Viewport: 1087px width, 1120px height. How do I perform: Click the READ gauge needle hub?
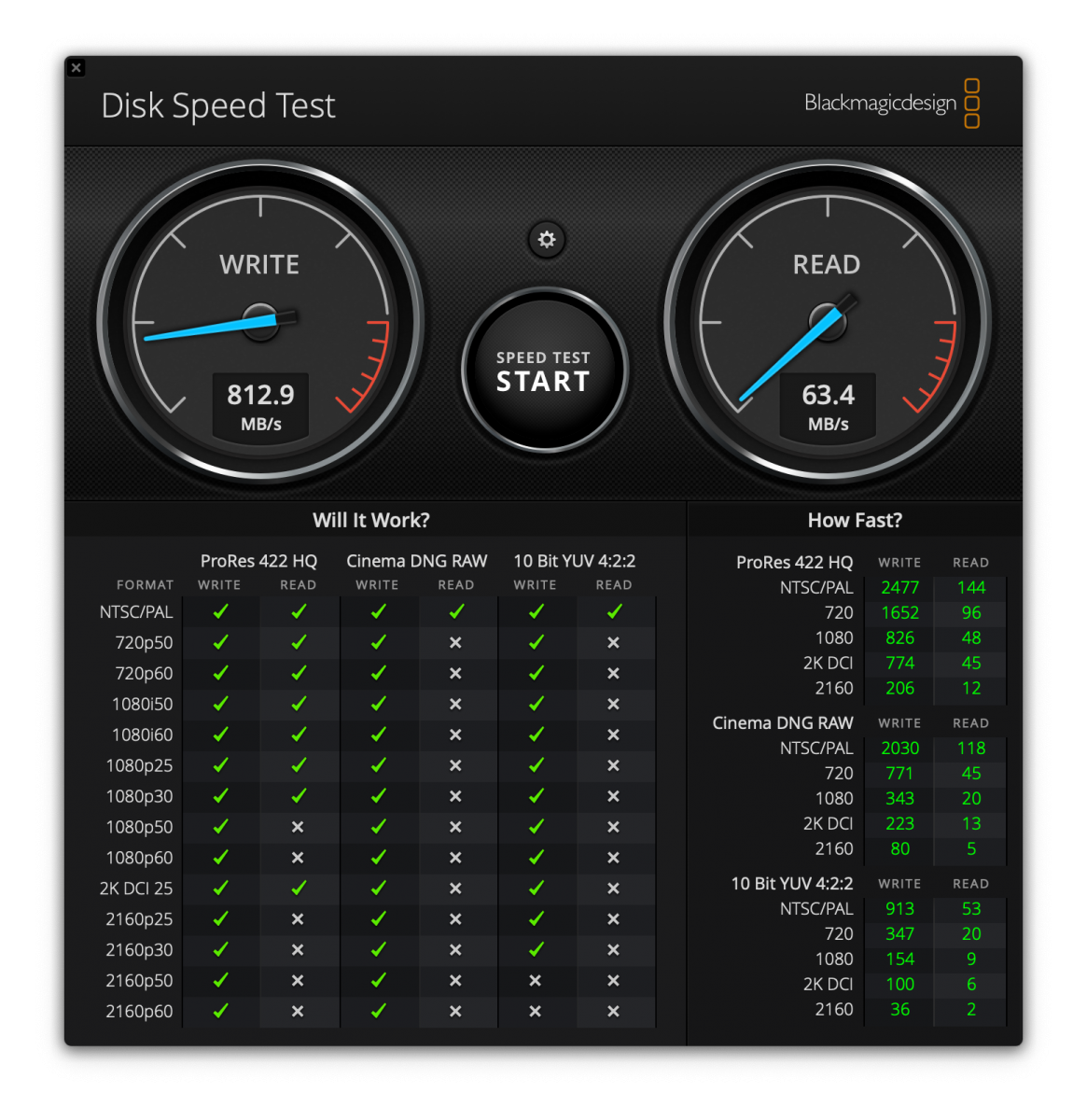pyautogui.click(x=828, y=322)
